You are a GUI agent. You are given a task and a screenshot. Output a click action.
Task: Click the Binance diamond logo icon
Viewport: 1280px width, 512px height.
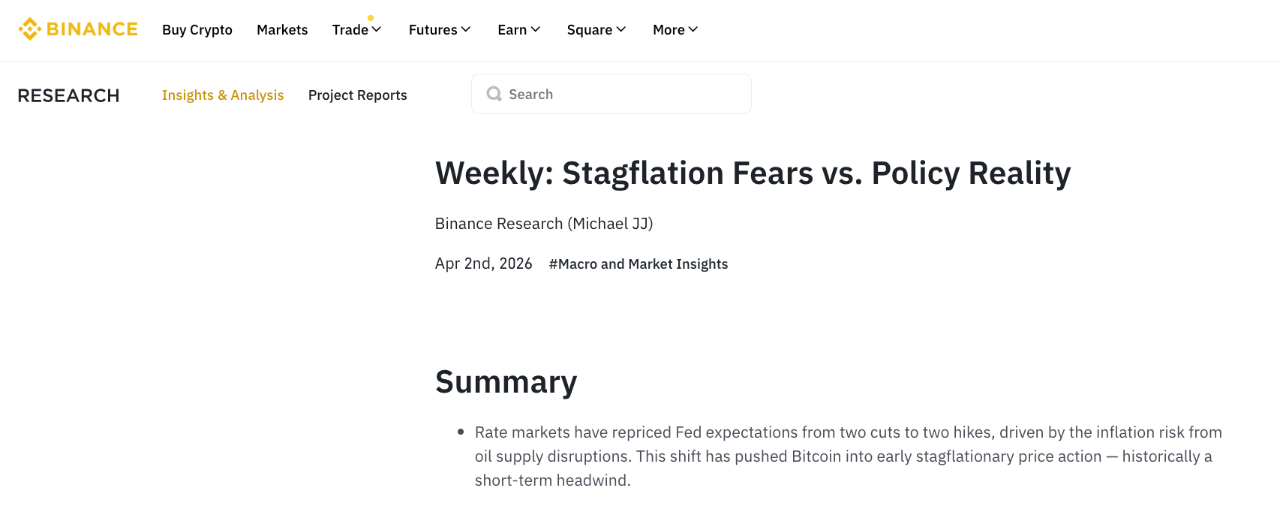(30, 29)
